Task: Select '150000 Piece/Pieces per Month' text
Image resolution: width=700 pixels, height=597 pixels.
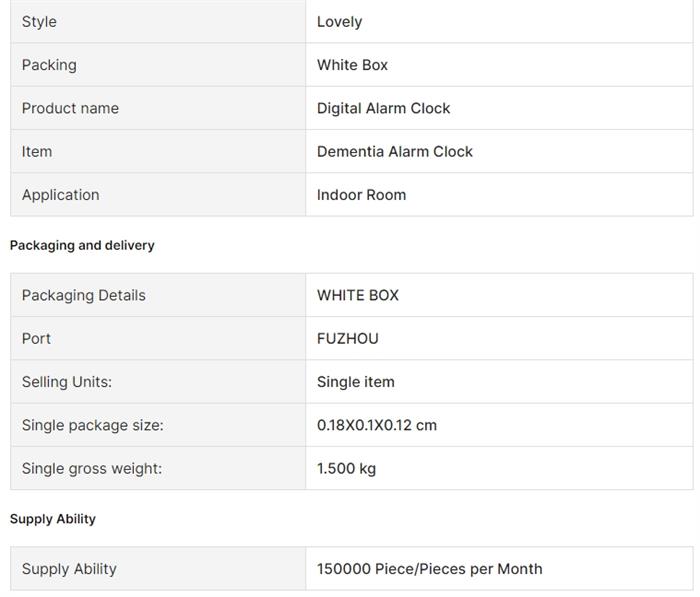Action: [429, 569]
